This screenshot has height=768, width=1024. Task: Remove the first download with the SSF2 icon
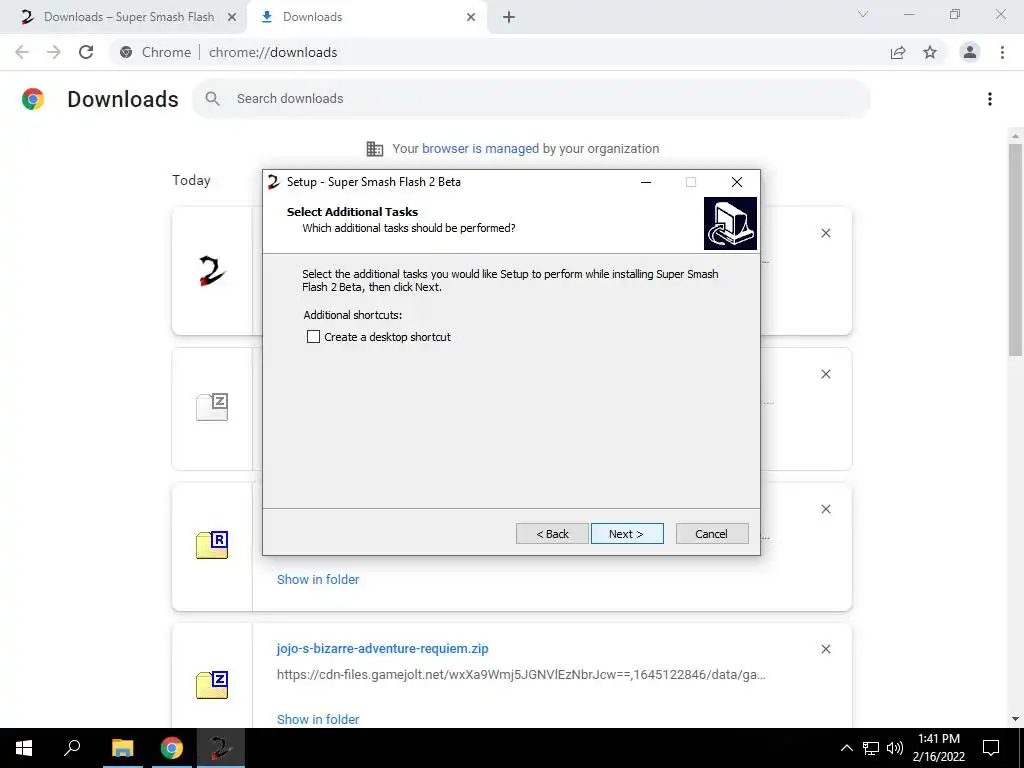pos(825,233)
